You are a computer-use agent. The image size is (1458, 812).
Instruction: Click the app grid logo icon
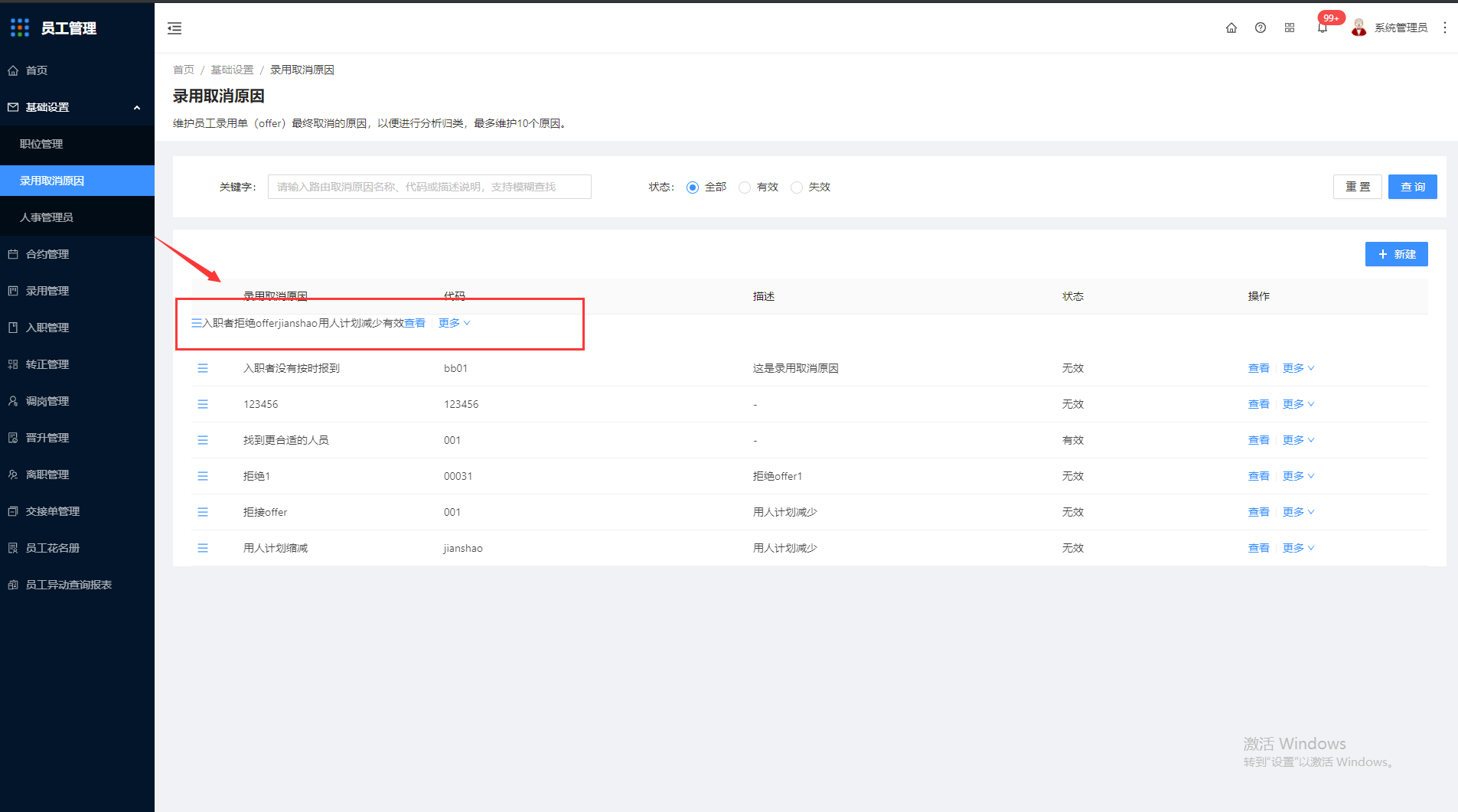[x=20, y=28]
